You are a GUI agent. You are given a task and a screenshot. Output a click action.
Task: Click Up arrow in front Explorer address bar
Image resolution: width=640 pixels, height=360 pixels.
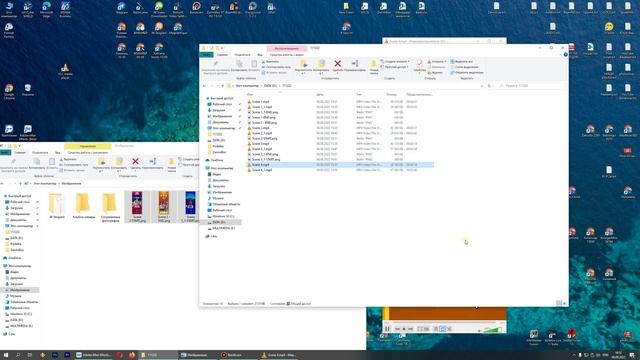(x=222, y=86)
